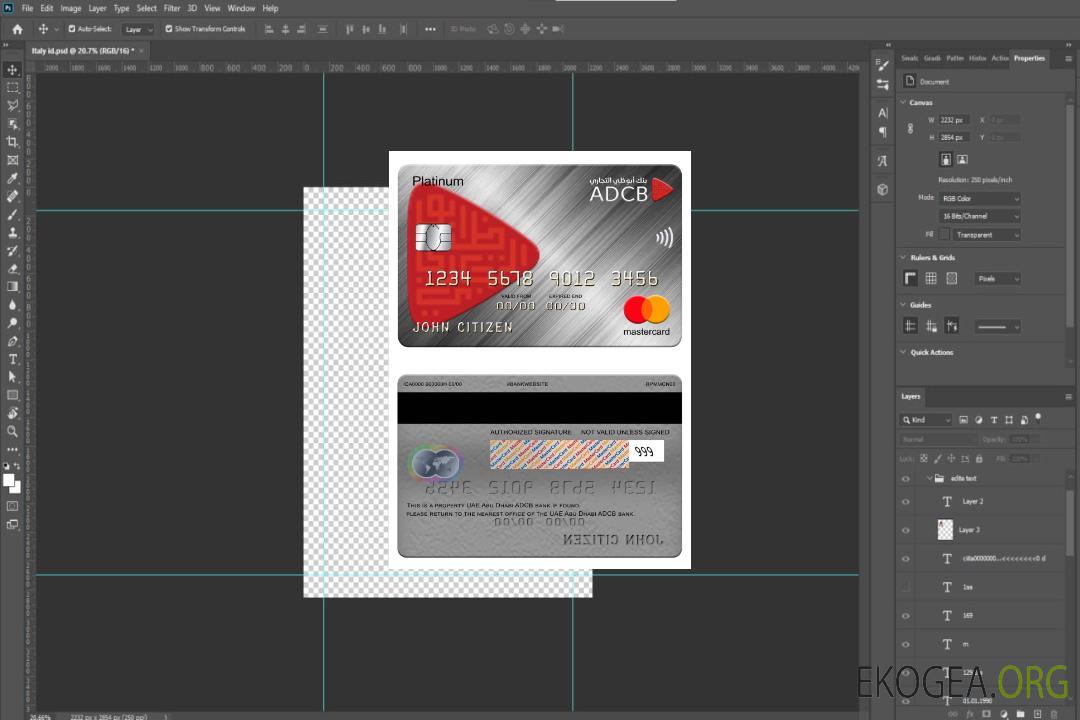Set canvas to portrait orientation
This screenshot has height=720, width=1080.
(x=946, y=160)
